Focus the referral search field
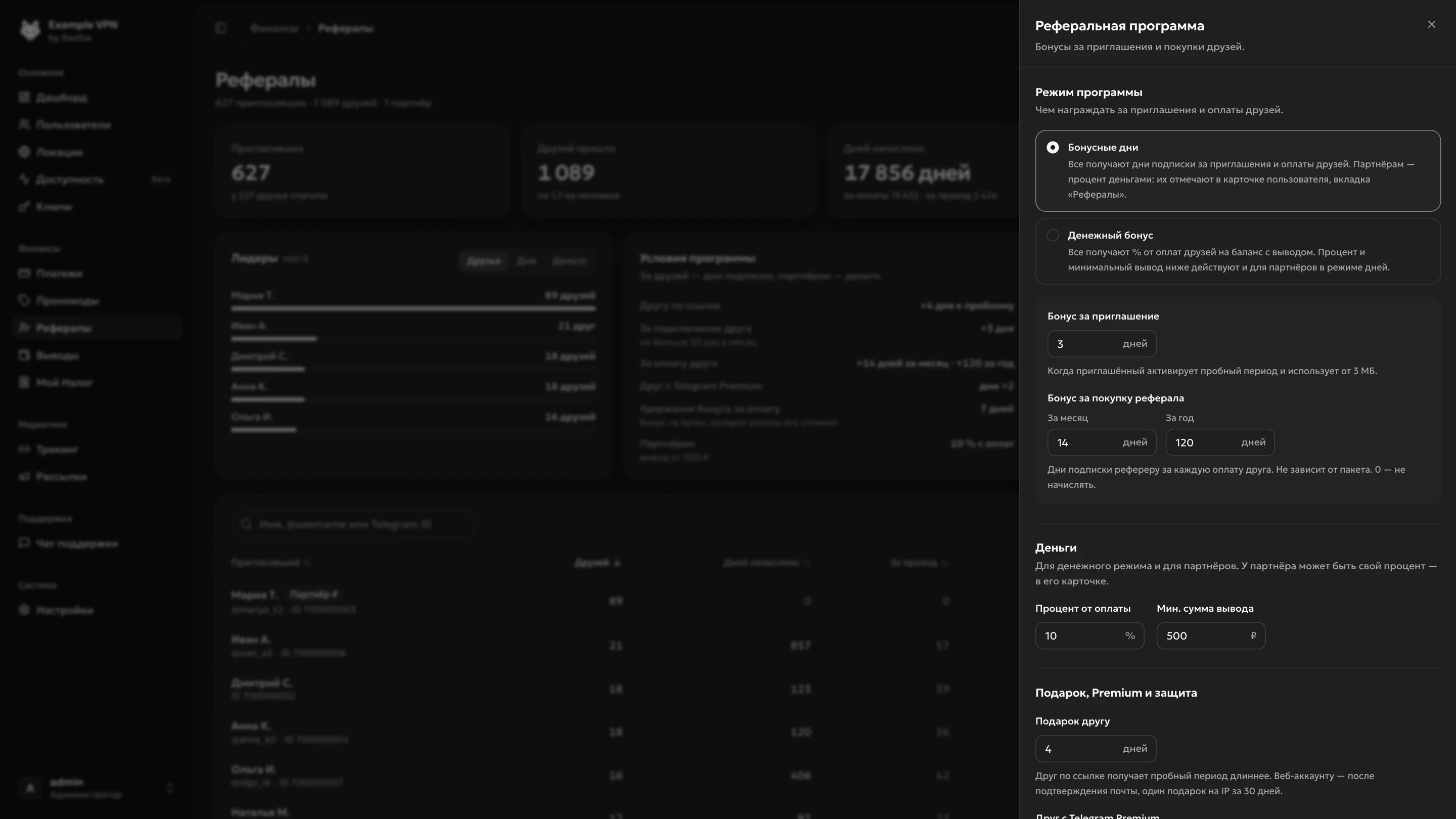The width and height of the screenshot is (1456, 819). pyautogui.click(x=353, y=524)
